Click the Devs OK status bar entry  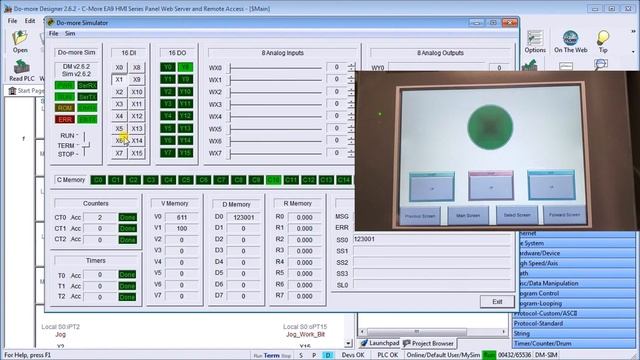pyautogui.click(x=353, y=355)
